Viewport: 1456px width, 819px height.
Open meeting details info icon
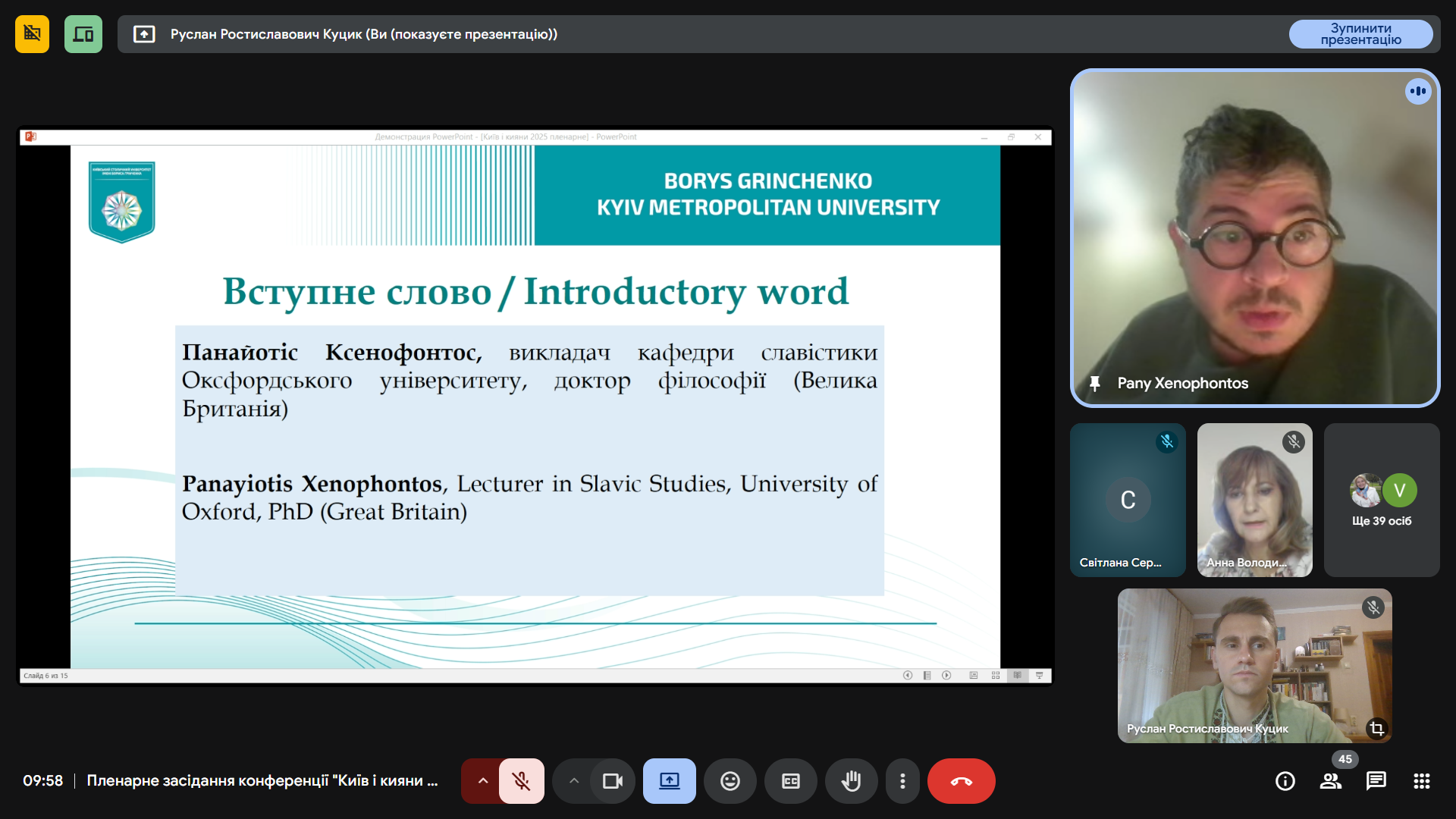[x=1285, y=781]
